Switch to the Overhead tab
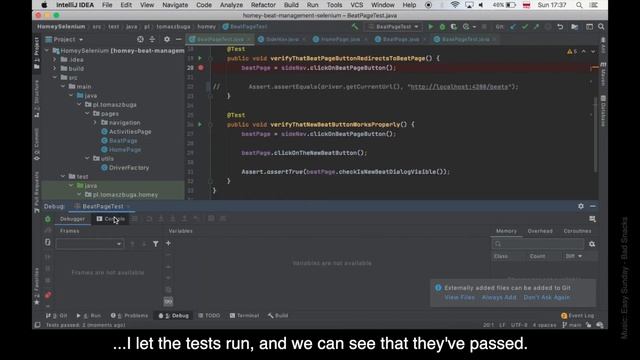 coord(540,231)
